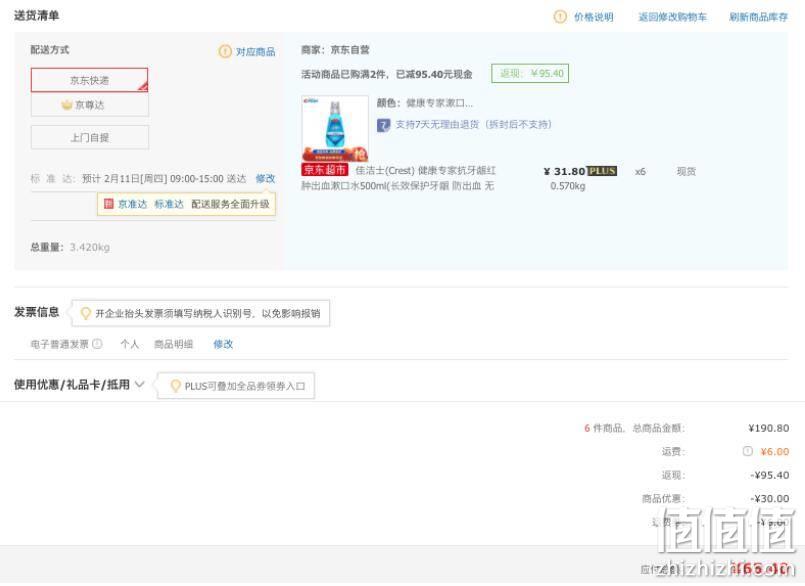Open the 佳洁士(Crest) product title link
The height and width of the screenshot is (586, 805).
(x=398, y=178)
